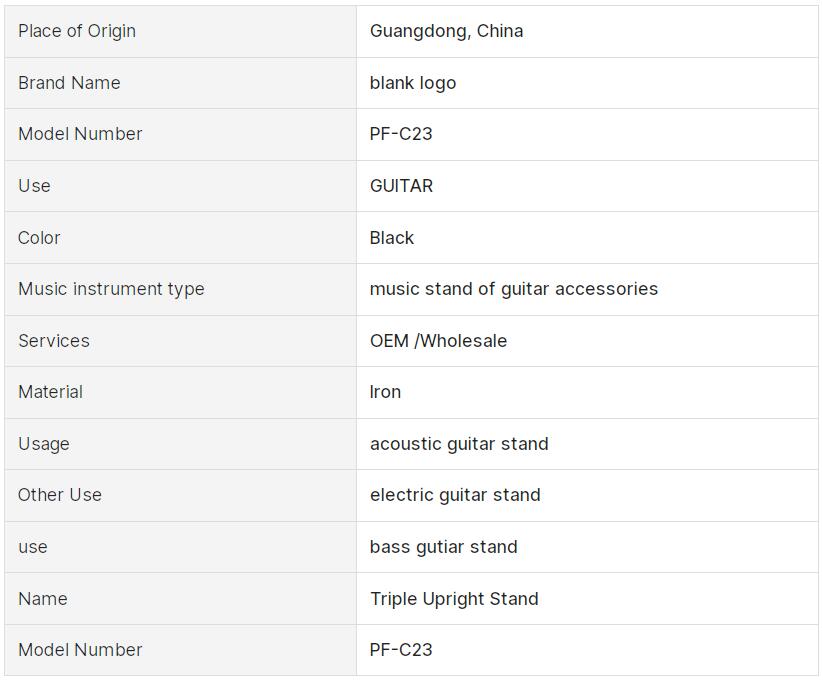Click the 'Services' row label
The image size is (823, 681).
[54, 341]
